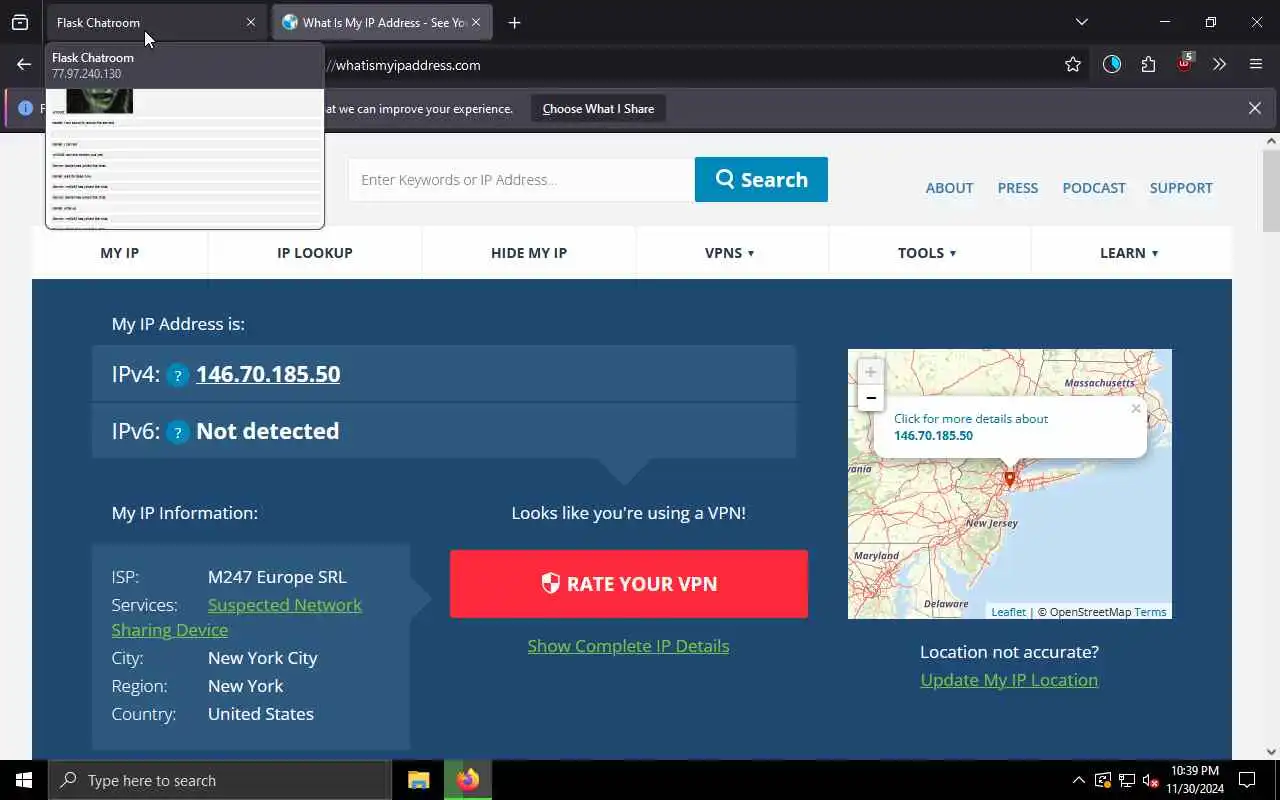
Task: Open the map Terms link
Action: coord(1150,612)
